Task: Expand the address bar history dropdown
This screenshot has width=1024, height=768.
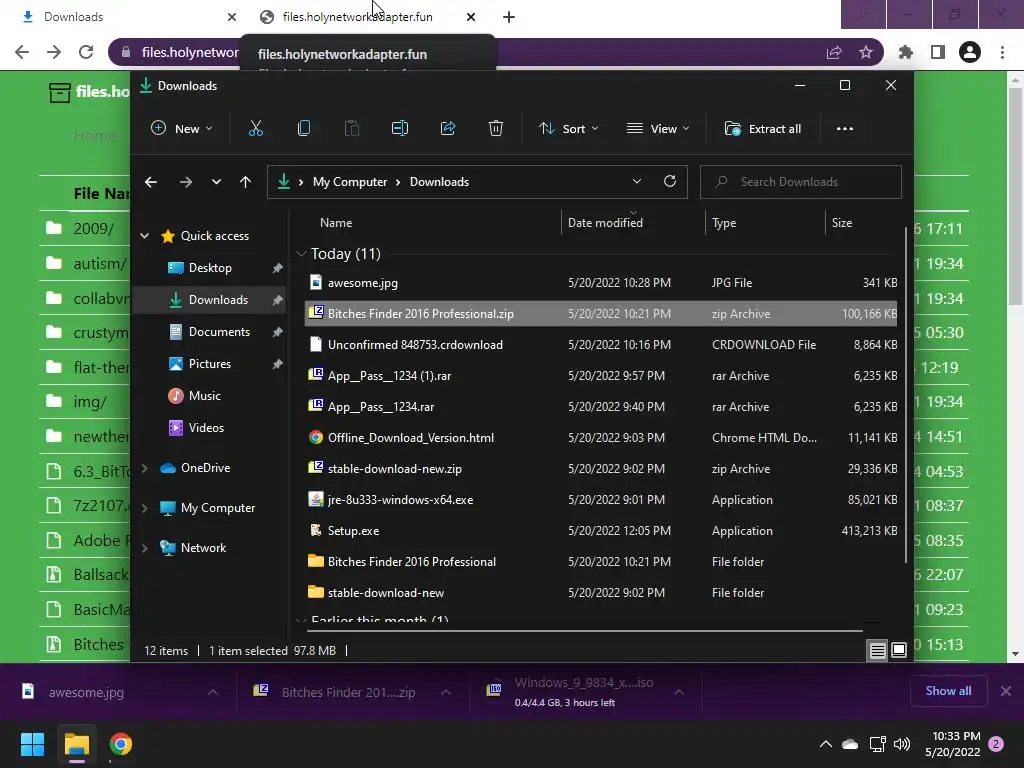Action: (x=637, y=182)
